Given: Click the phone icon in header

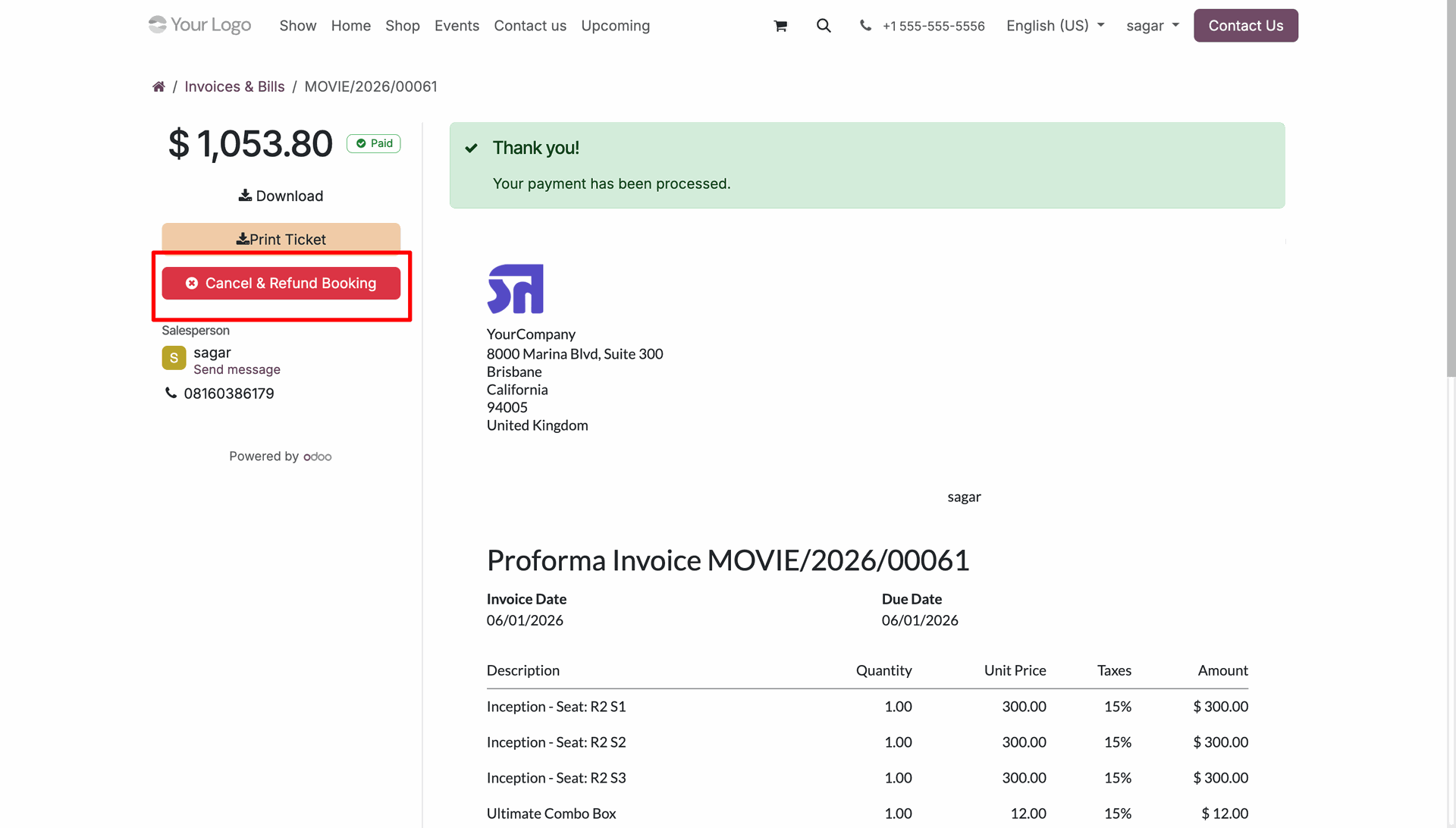Looking at the screenshot, I should point(865,26).
